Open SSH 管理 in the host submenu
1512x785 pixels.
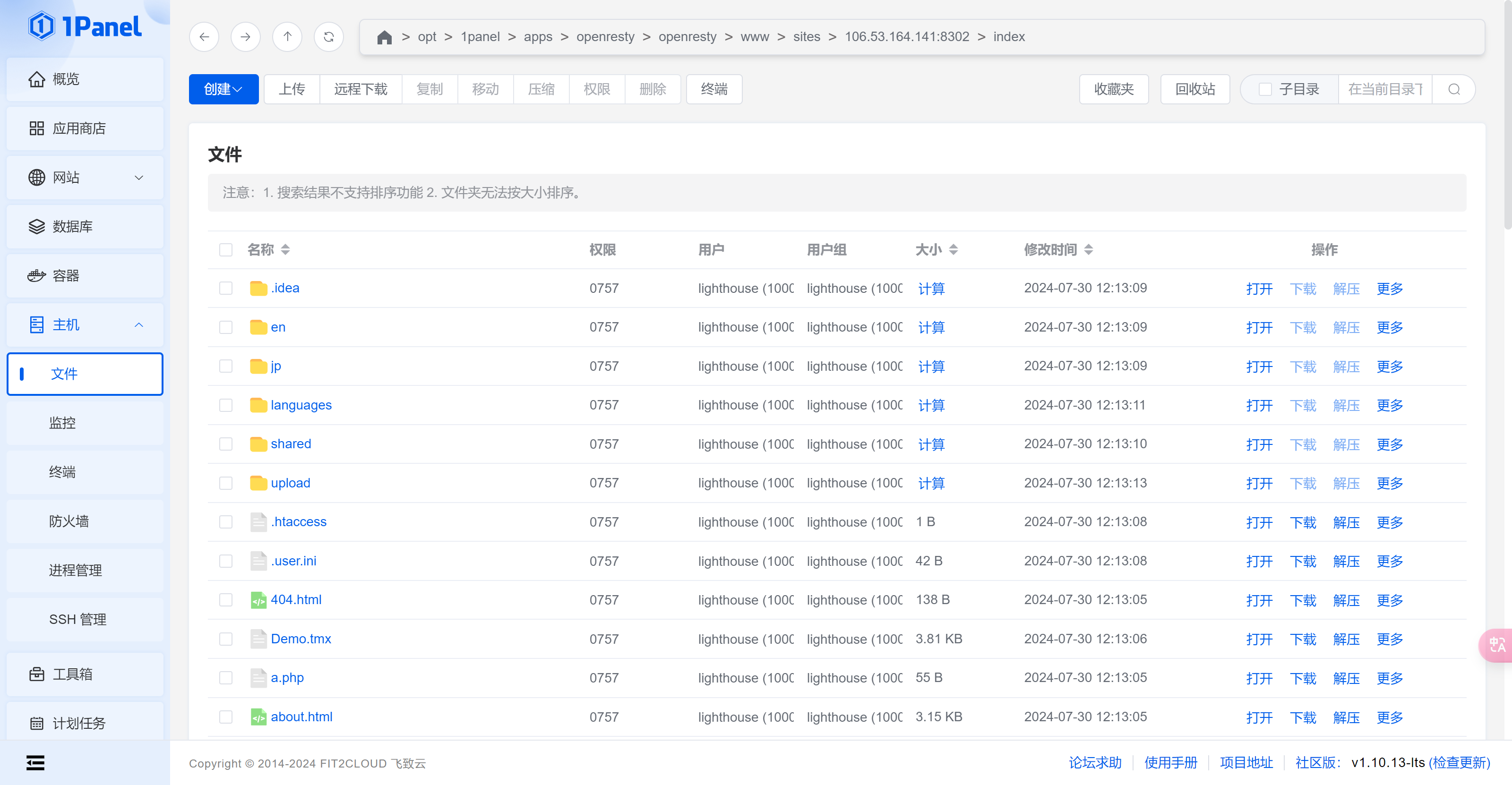tap(85, 620)
